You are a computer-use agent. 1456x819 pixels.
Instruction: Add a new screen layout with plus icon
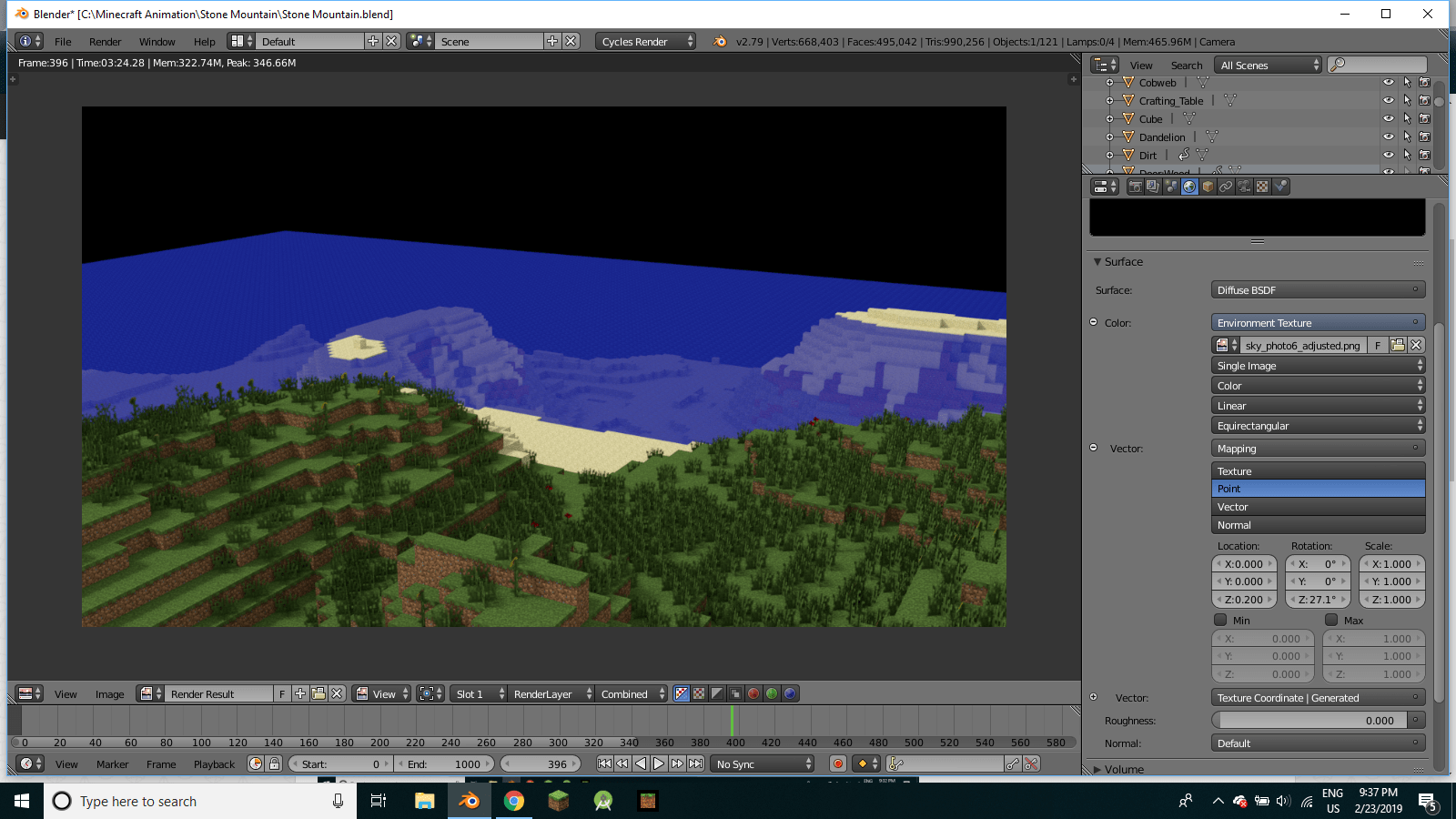tap(373, 41)
